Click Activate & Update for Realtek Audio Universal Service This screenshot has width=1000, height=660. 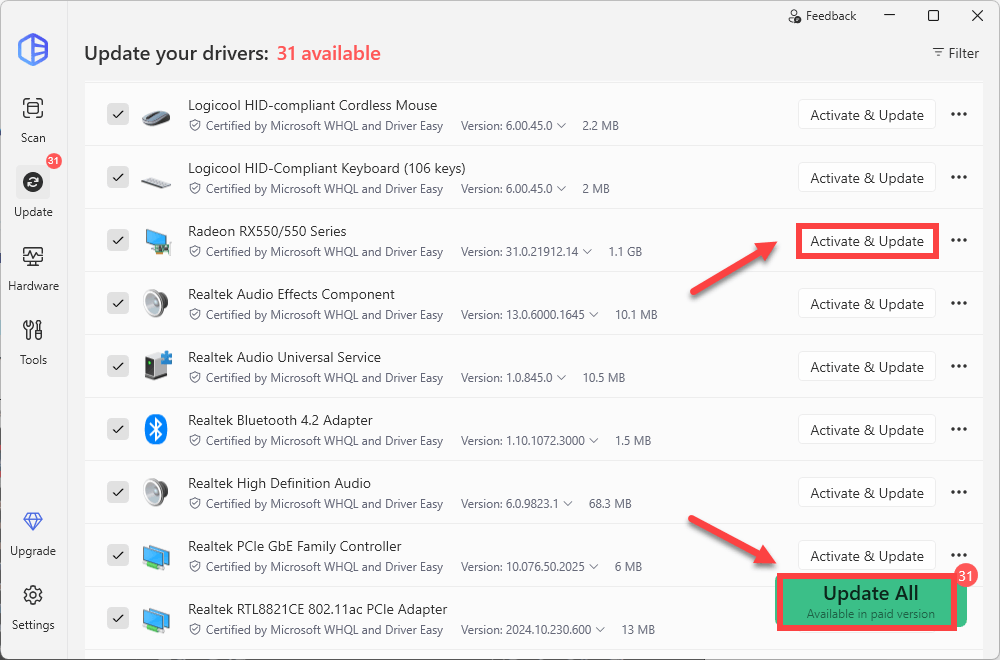866,367
